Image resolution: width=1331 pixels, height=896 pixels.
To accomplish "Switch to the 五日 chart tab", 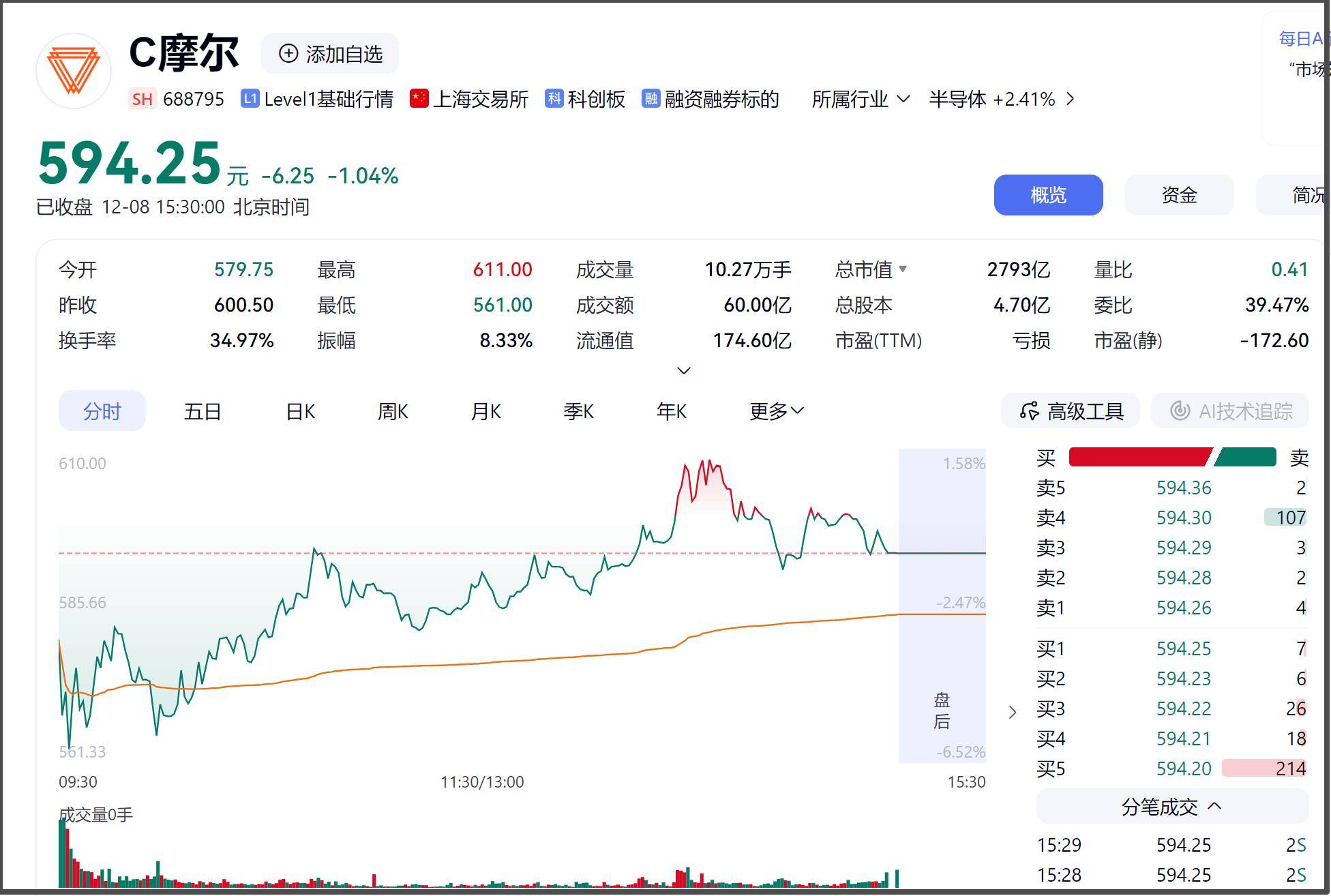I will coord(203,411).
